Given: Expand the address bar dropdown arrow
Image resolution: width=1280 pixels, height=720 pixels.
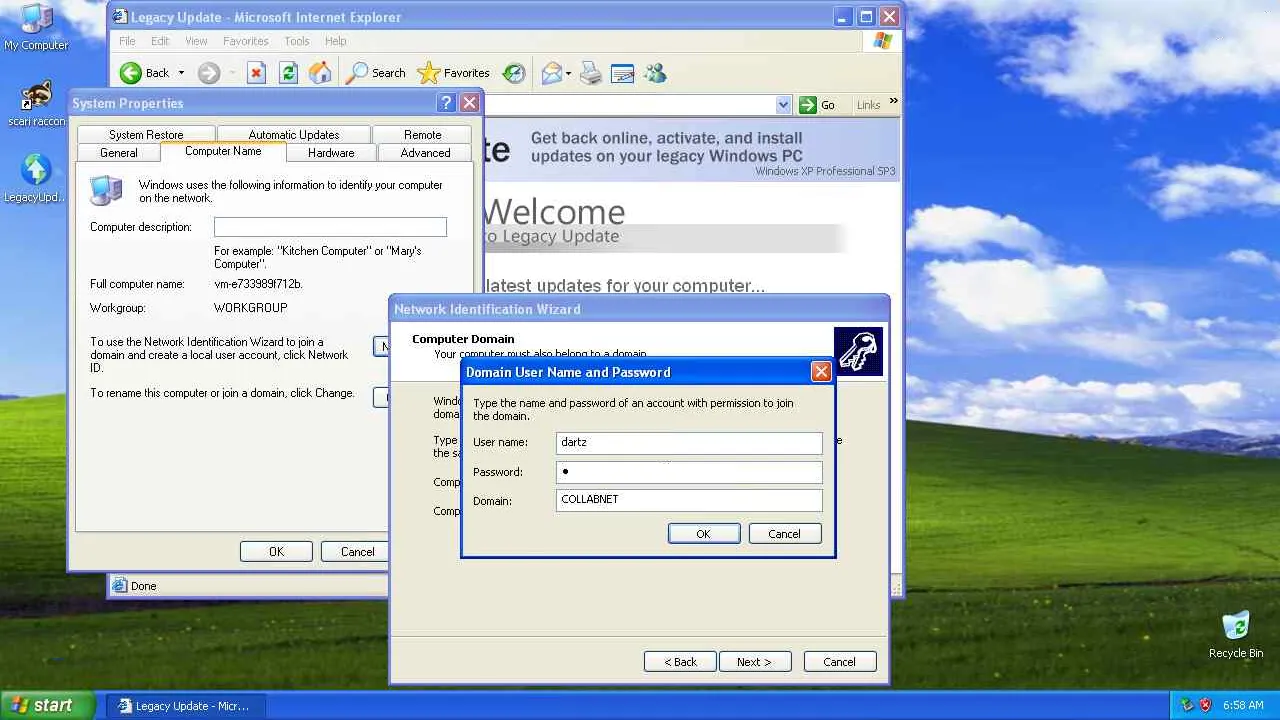Looking at the screenshot, I should tap(783, 105).
